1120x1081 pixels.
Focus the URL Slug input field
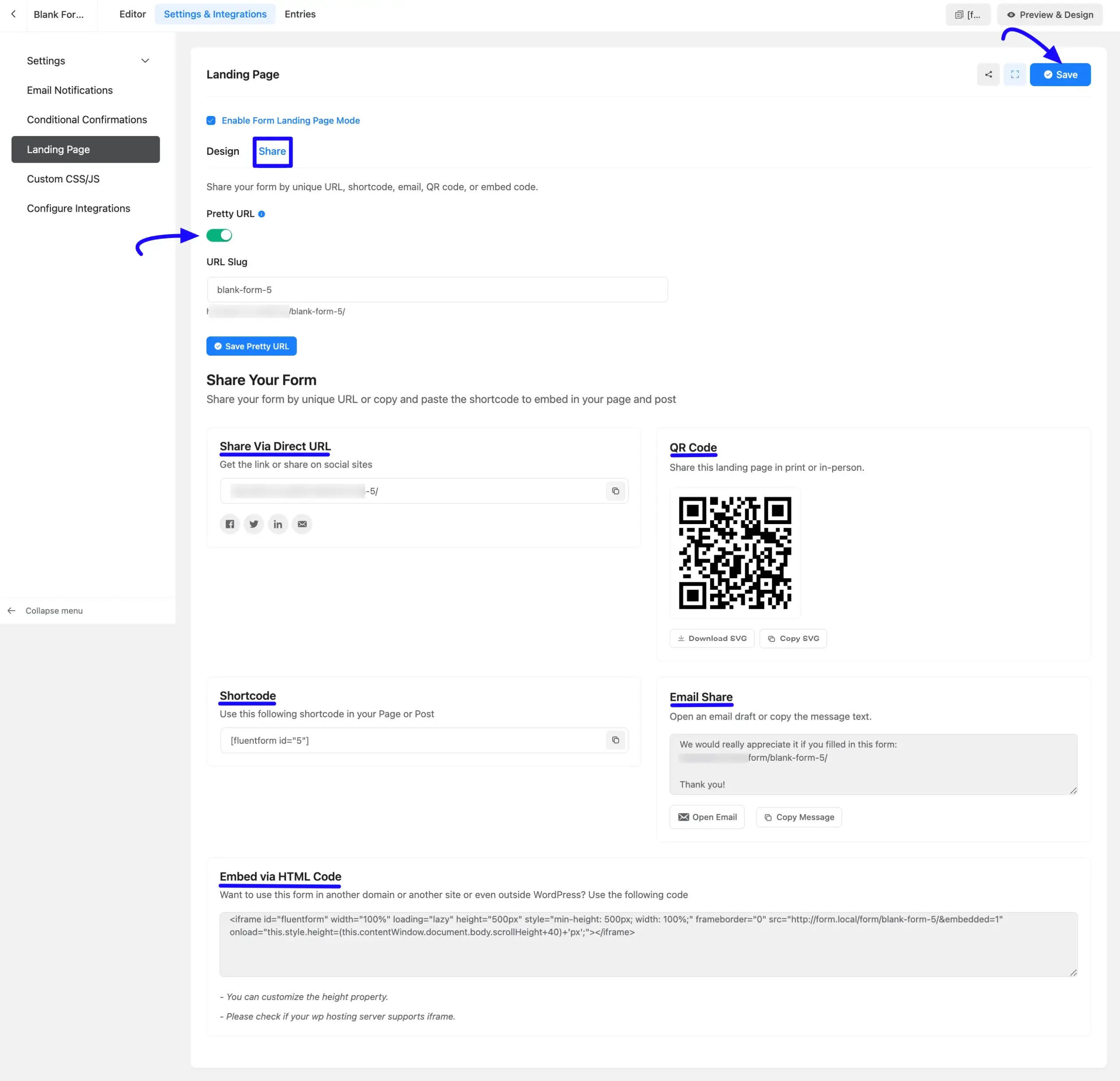[x=437, y=290]
